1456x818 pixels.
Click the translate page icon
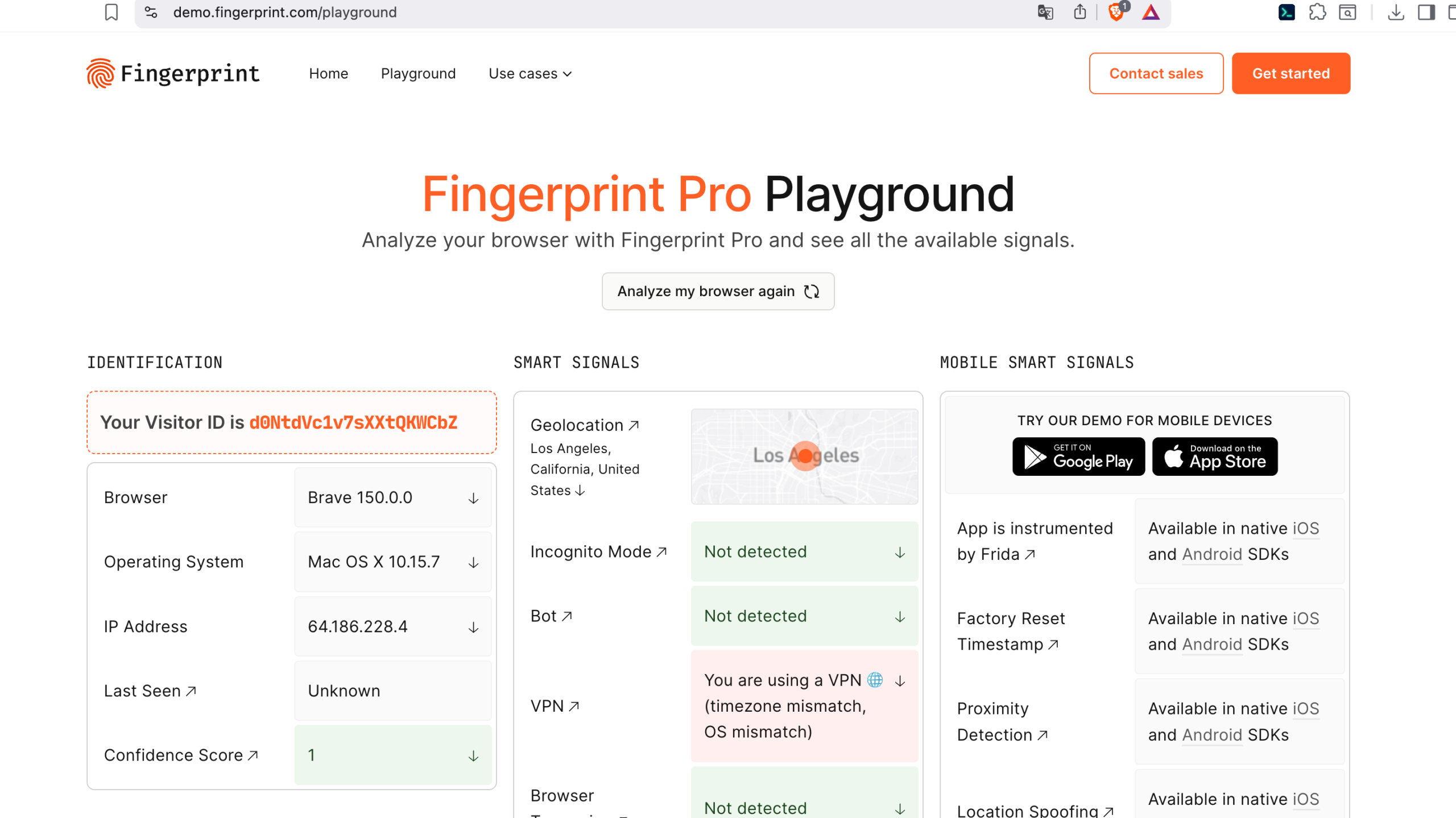click(x=1045, y=12)
